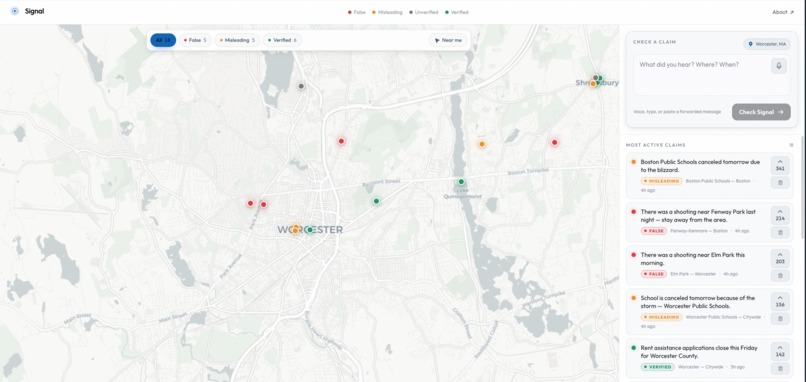Viewport: 806px width, 382px height.
Task: Click the Check Signal button
Action: click(761, 112)
